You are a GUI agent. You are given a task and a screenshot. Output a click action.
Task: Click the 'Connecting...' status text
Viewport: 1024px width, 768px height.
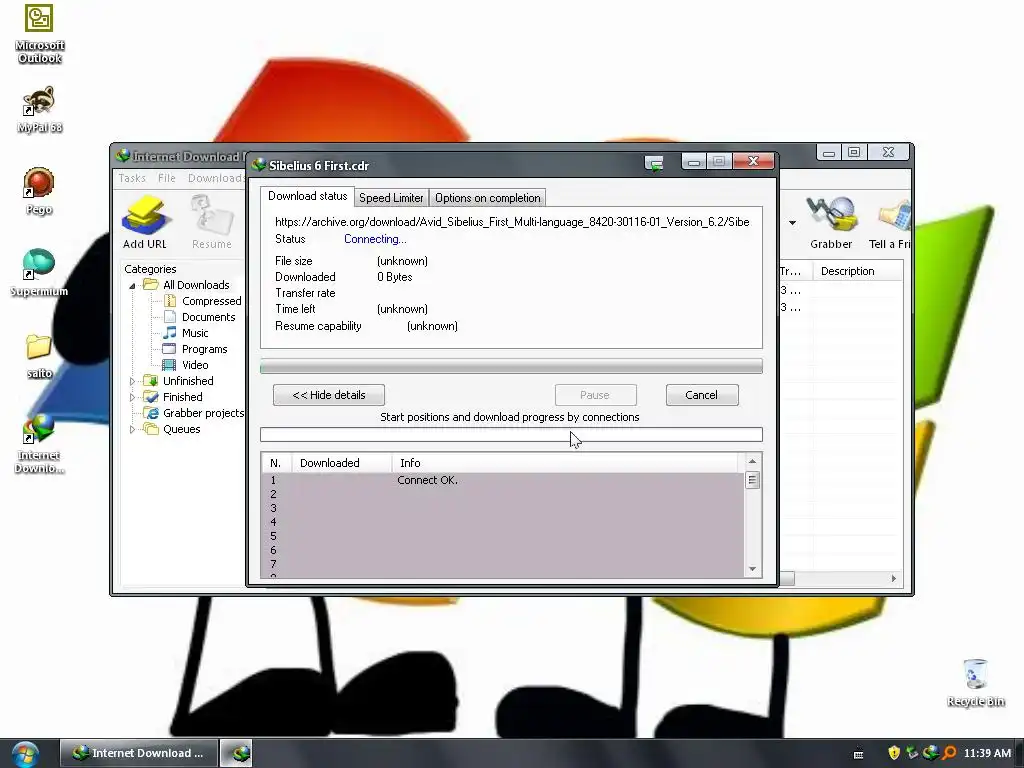[x=375, y=239]
